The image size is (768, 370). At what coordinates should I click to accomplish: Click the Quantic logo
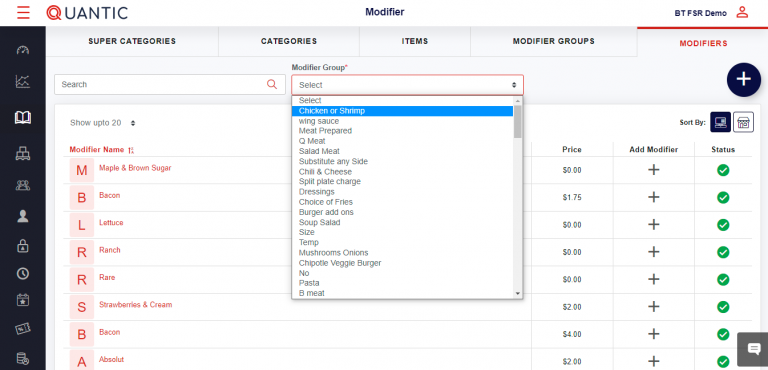(x=87, y=13)
